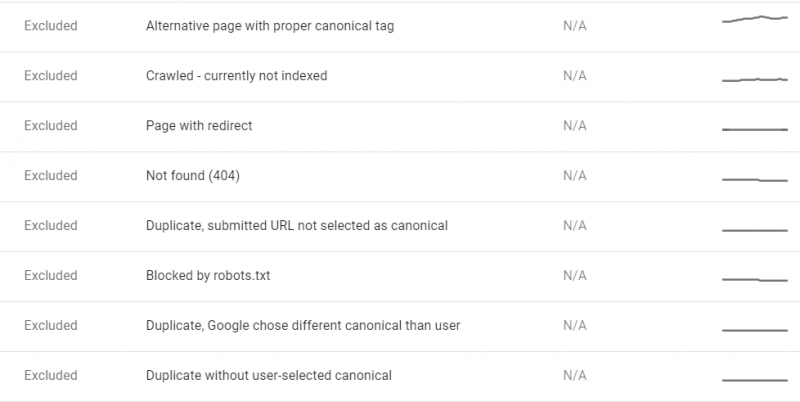Click the N/A validation cell for Blocked by robots.txt
This screenshot has width=800, height=402.
click(574, 275)
